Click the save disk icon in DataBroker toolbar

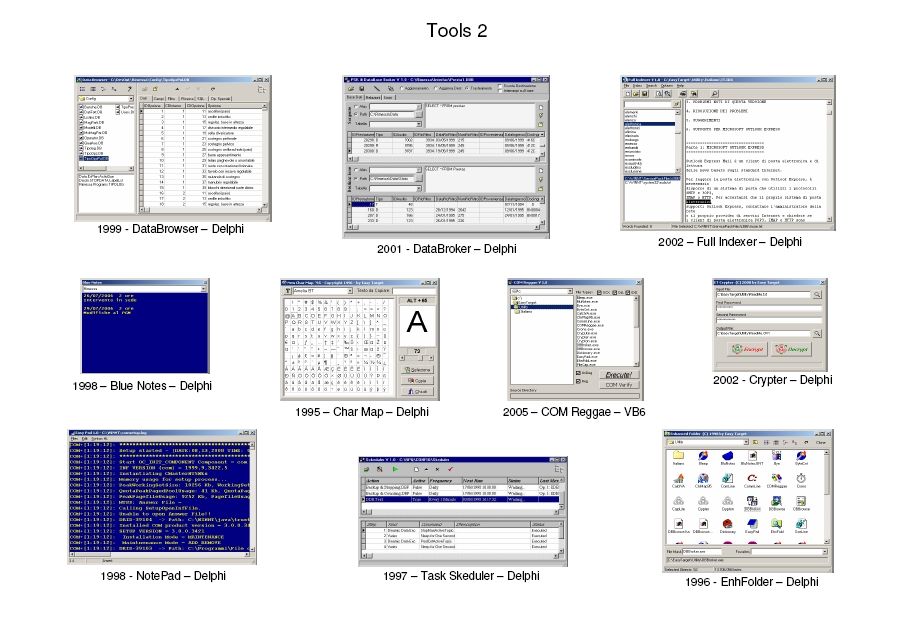click(x=362, y=88)
